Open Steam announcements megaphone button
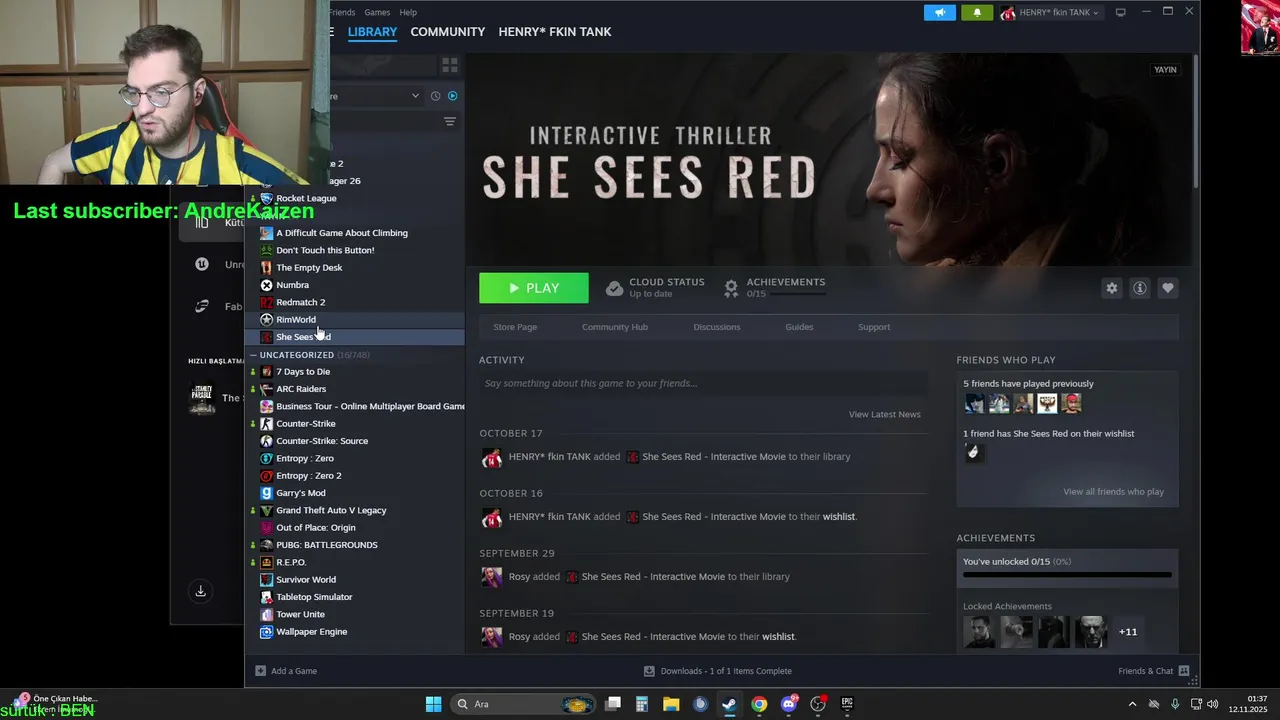 (939, 12)
